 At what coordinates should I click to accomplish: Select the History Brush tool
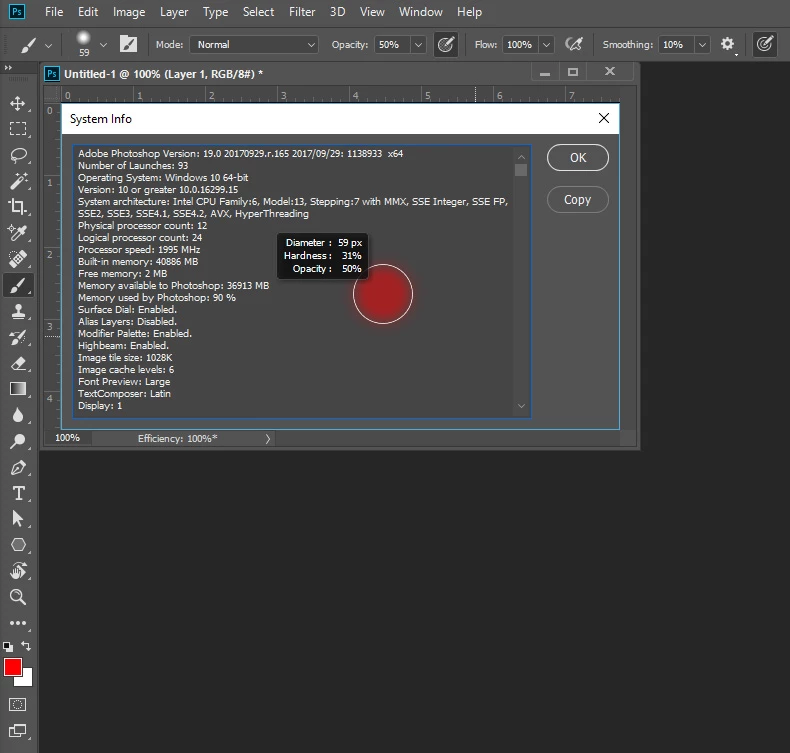tap(18, 337)
